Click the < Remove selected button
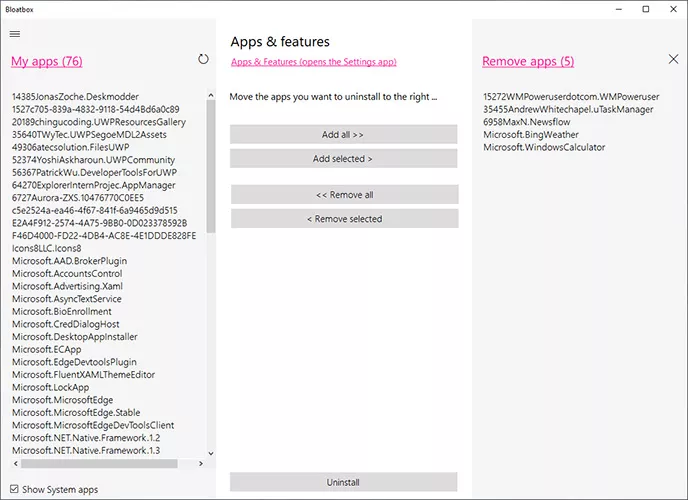This screenshot has height=500, width=688. (x=345, y=219)
